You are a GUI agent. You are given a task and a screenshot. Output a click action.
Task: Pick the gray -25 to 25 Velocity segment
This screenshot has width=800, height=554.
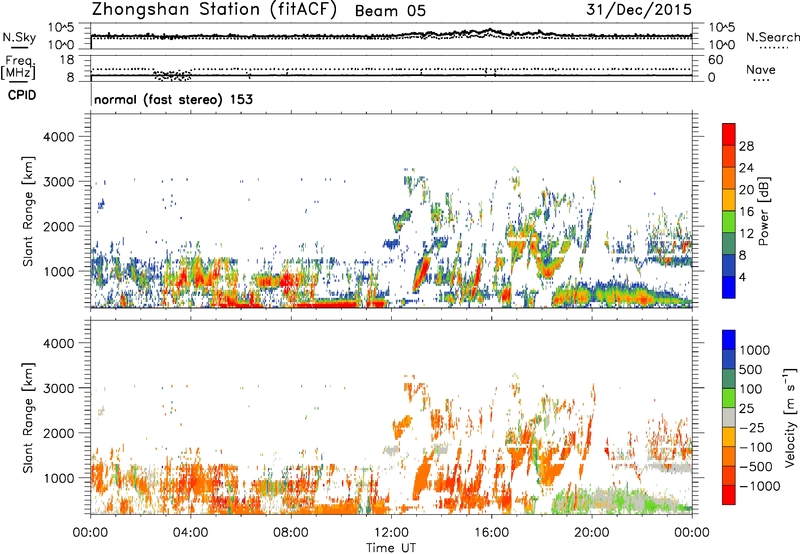729,417
